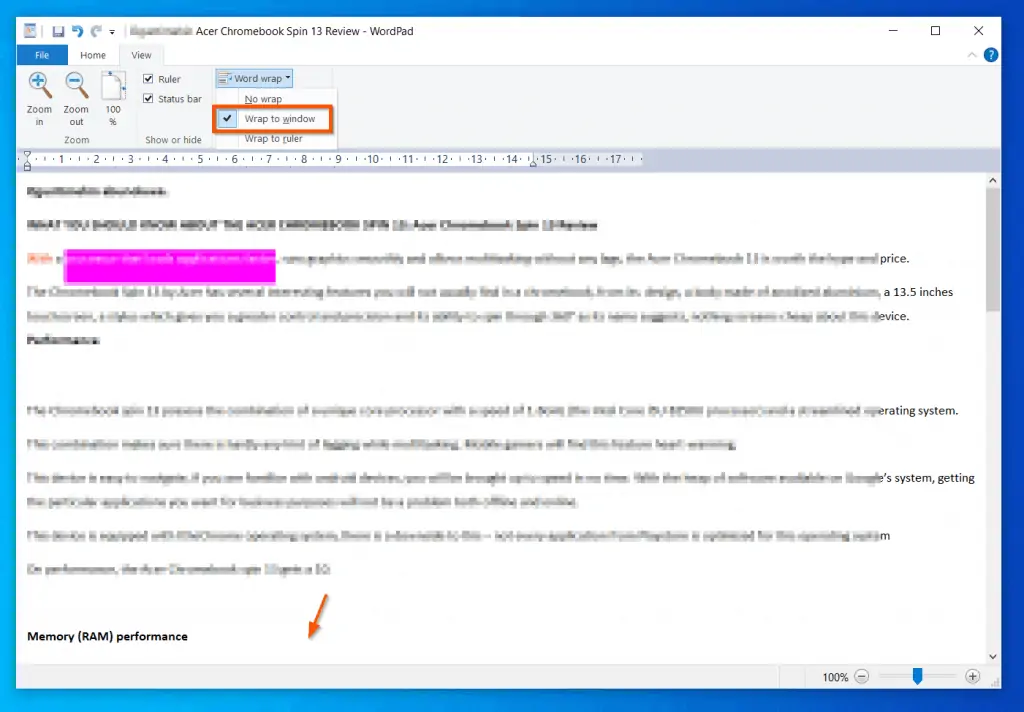Open the Customize Quick Access Toolbar arrow

(112, 32)
